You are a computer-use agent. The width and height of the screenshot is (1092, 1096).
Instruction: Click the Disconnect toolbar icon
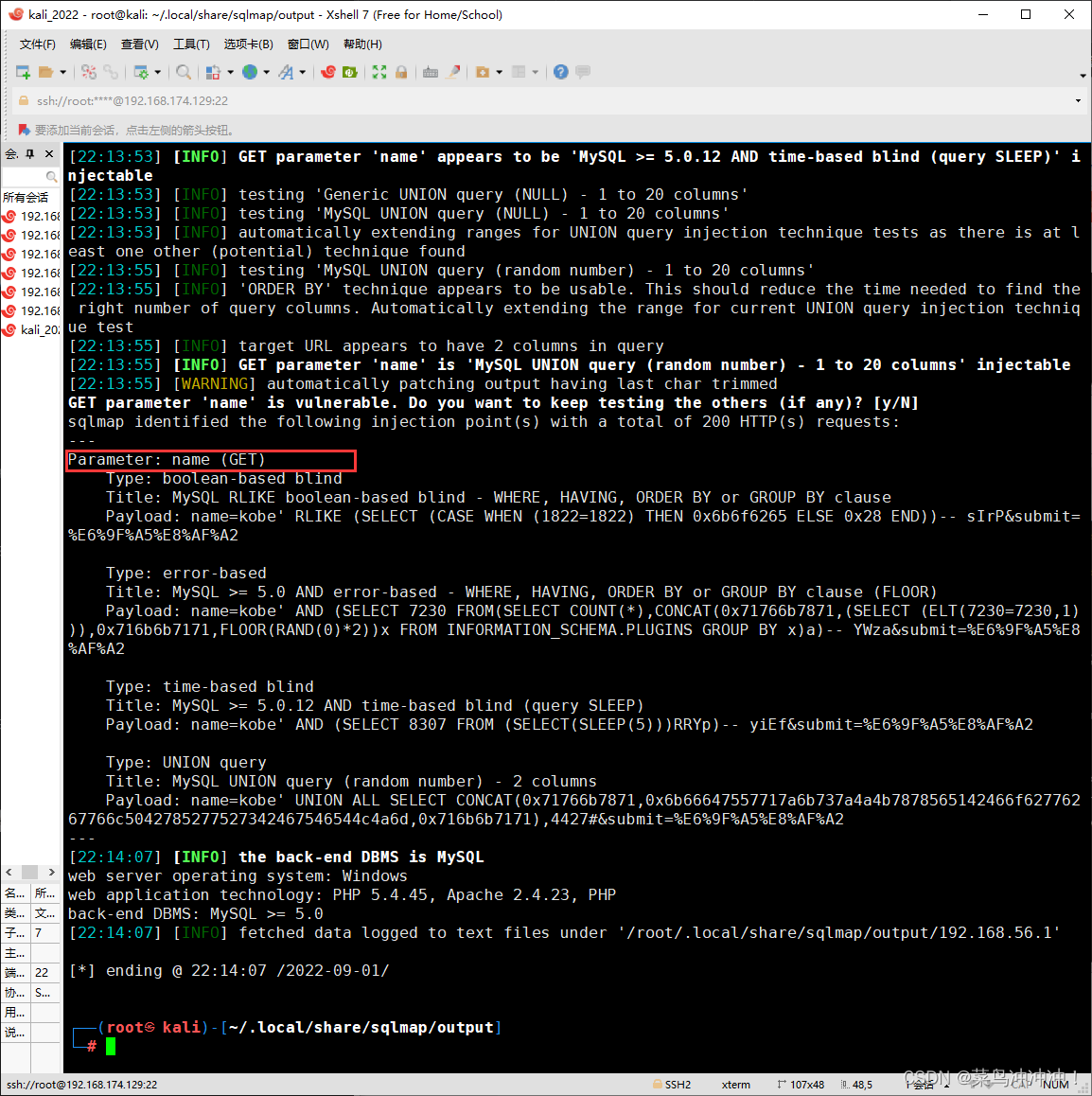click(x=89, y=72)
